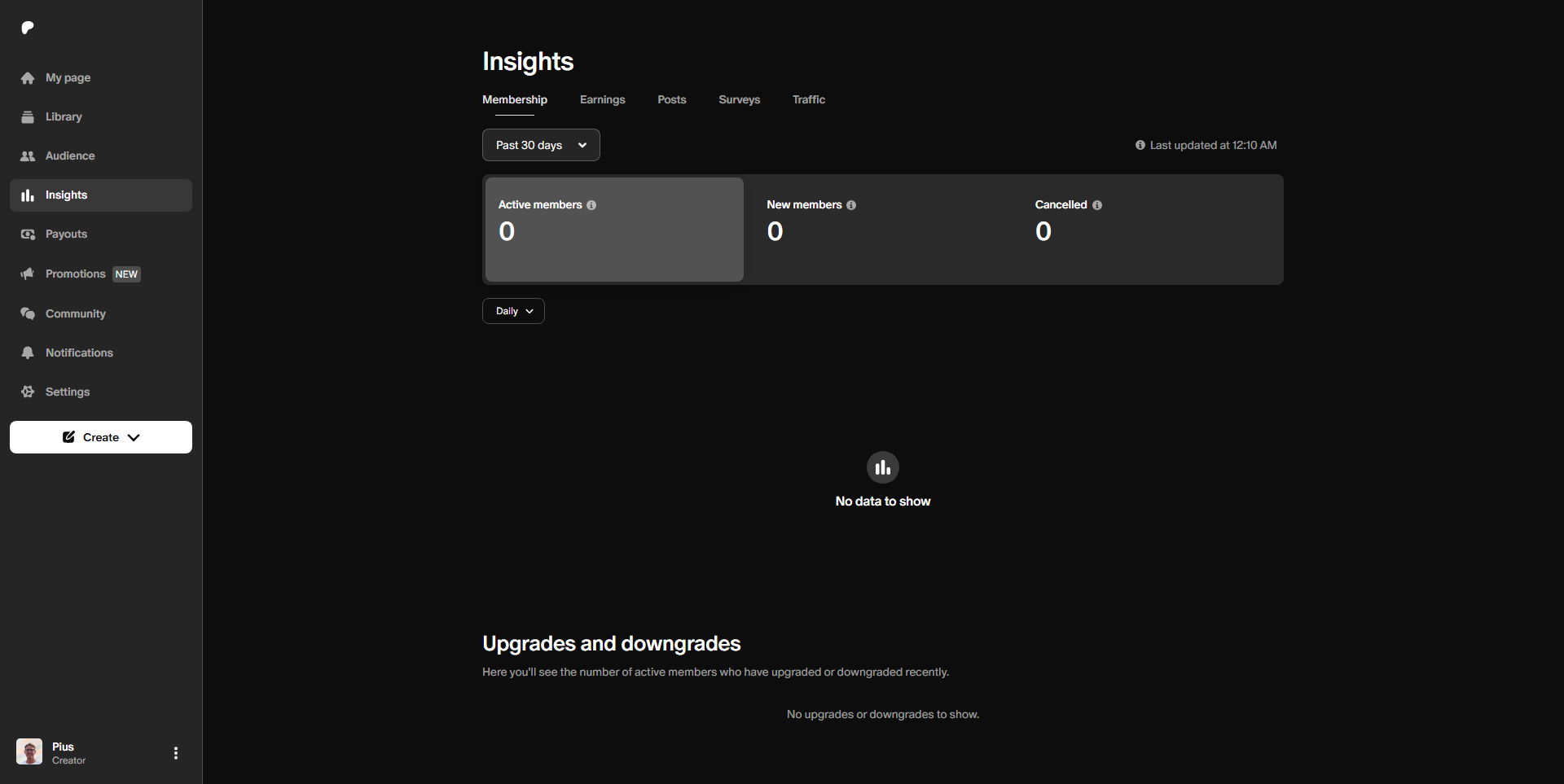This screenshot has width=1564, height=784.
Task: Open Promotions megaphone icon
Action: (x=28, y=274)
